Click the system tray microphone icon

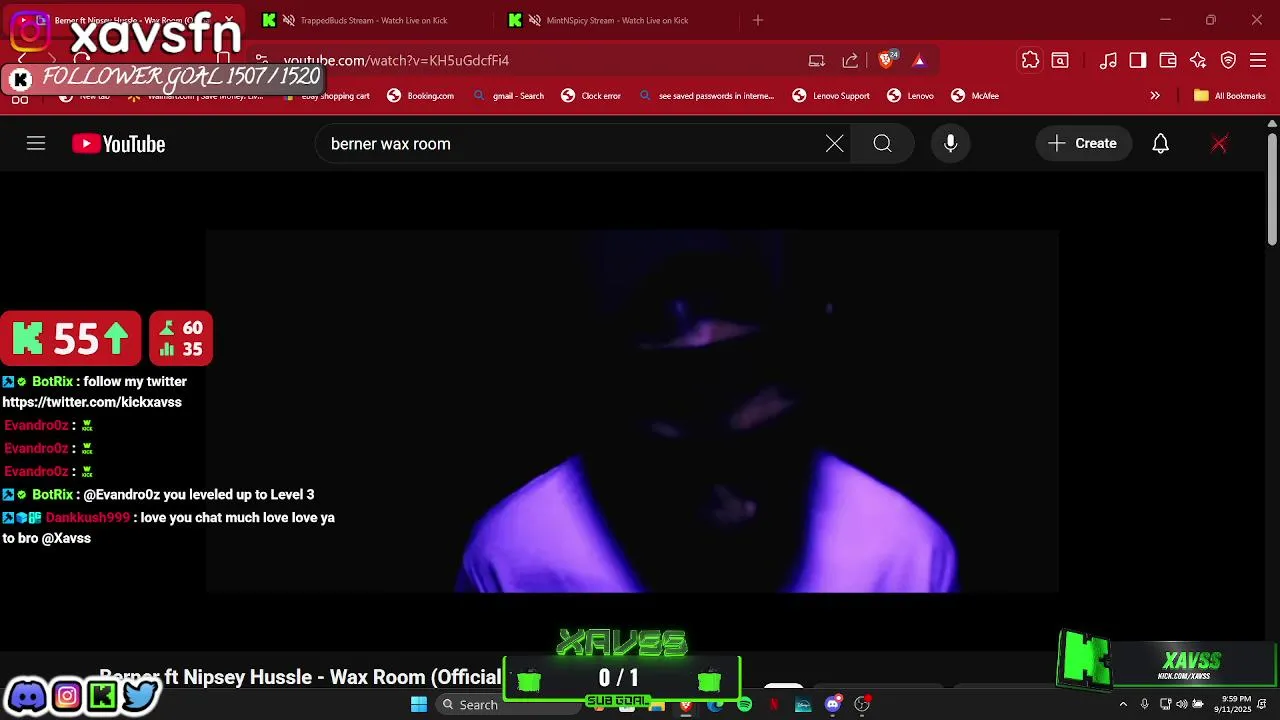coord(1145,705)
